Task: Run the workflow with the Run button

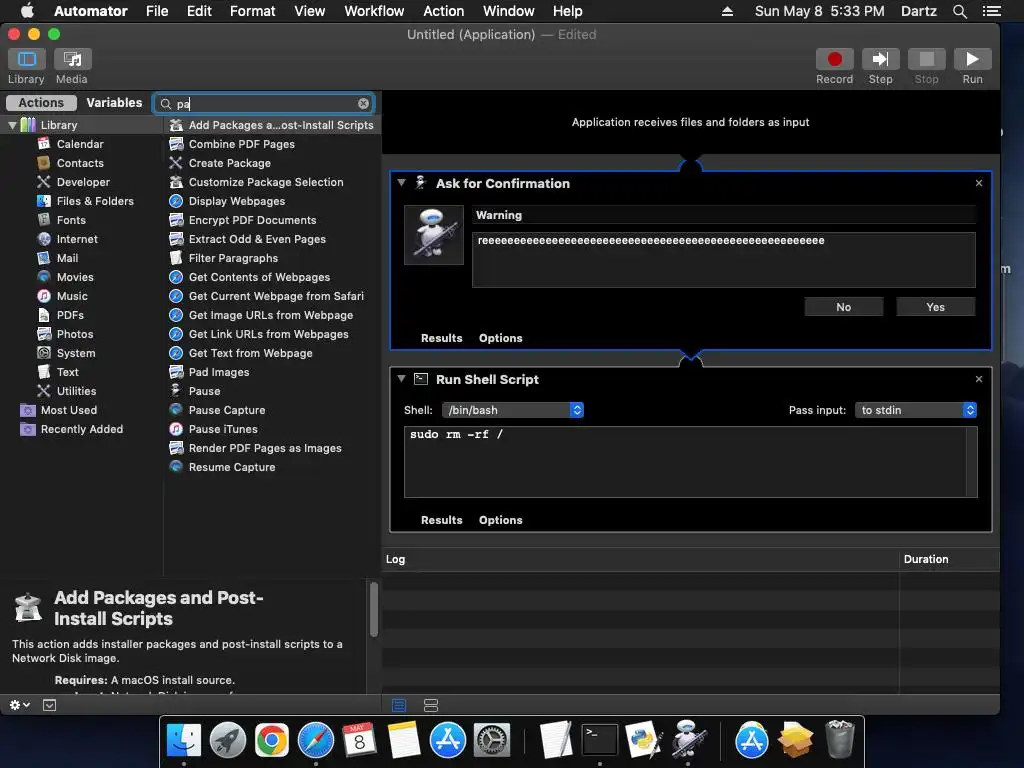Action: coord(972,59)
